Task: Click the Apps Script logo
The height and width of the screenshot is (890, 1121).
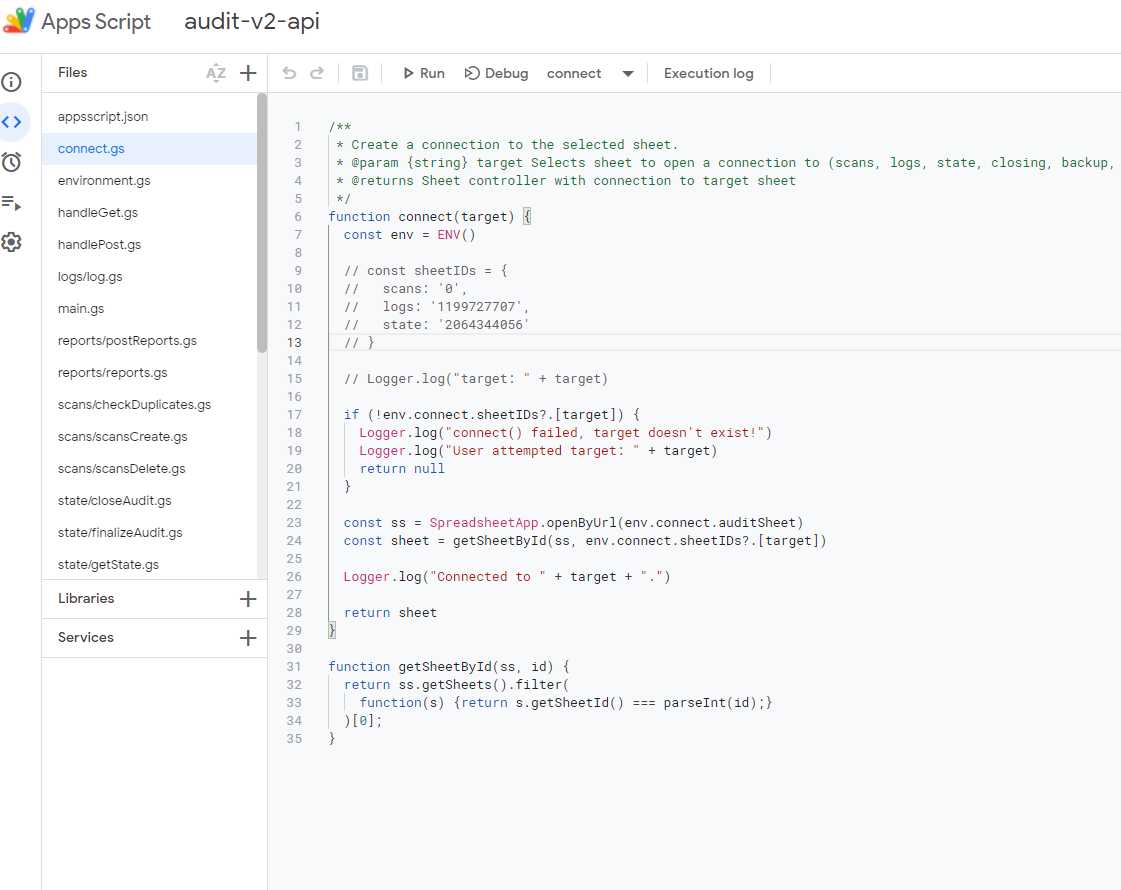Action: (19, 21)
